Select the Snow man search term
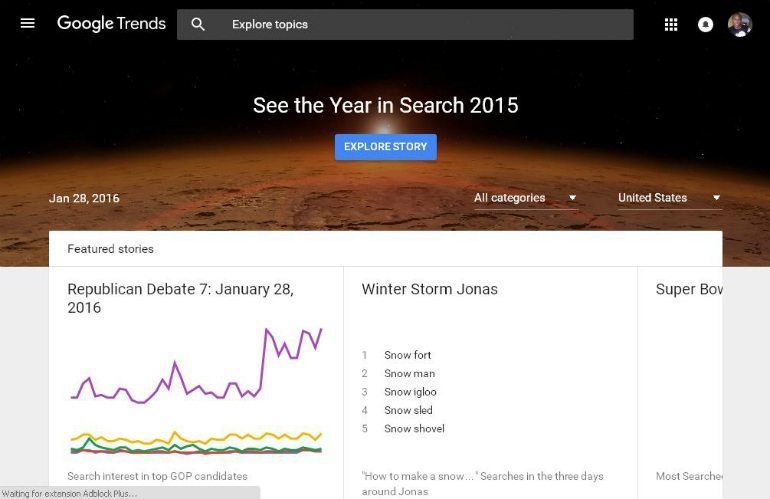The width and height of the screenshot is (770, 499). point(410,373)
